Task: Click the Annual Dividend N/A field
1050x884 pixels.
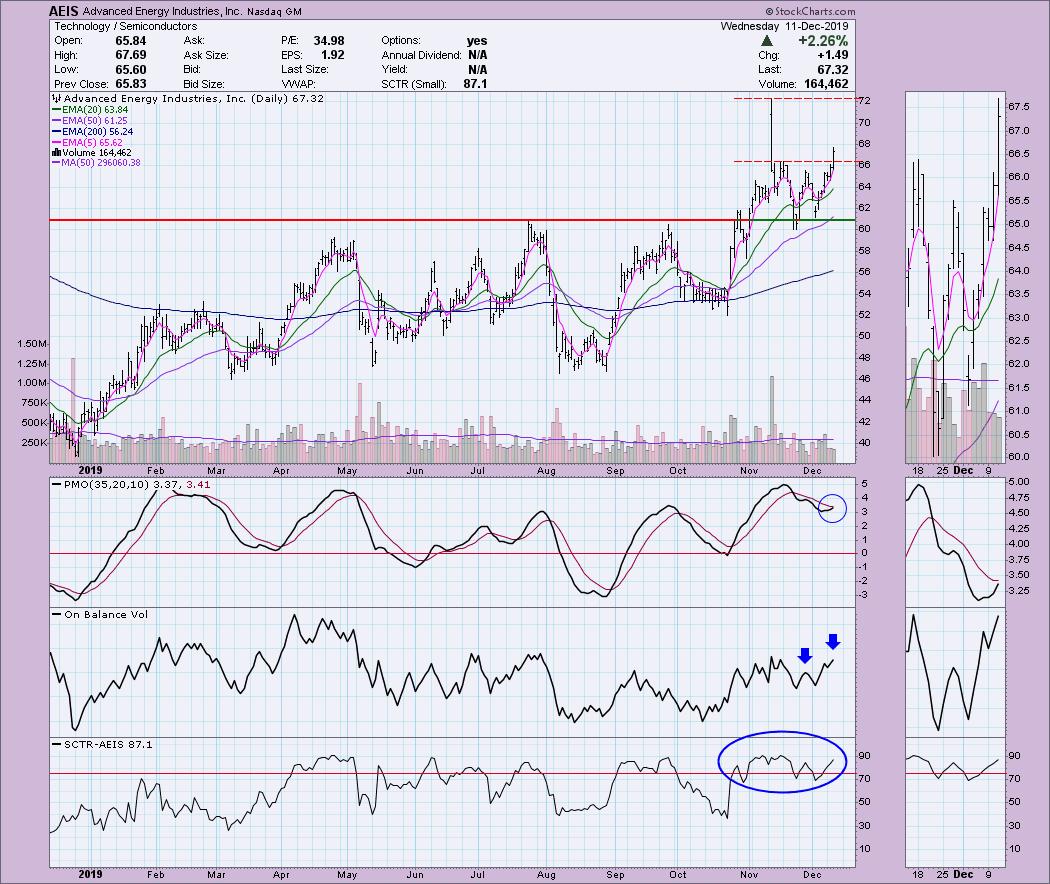Action: pyautogui.click(x=434, y=55)
